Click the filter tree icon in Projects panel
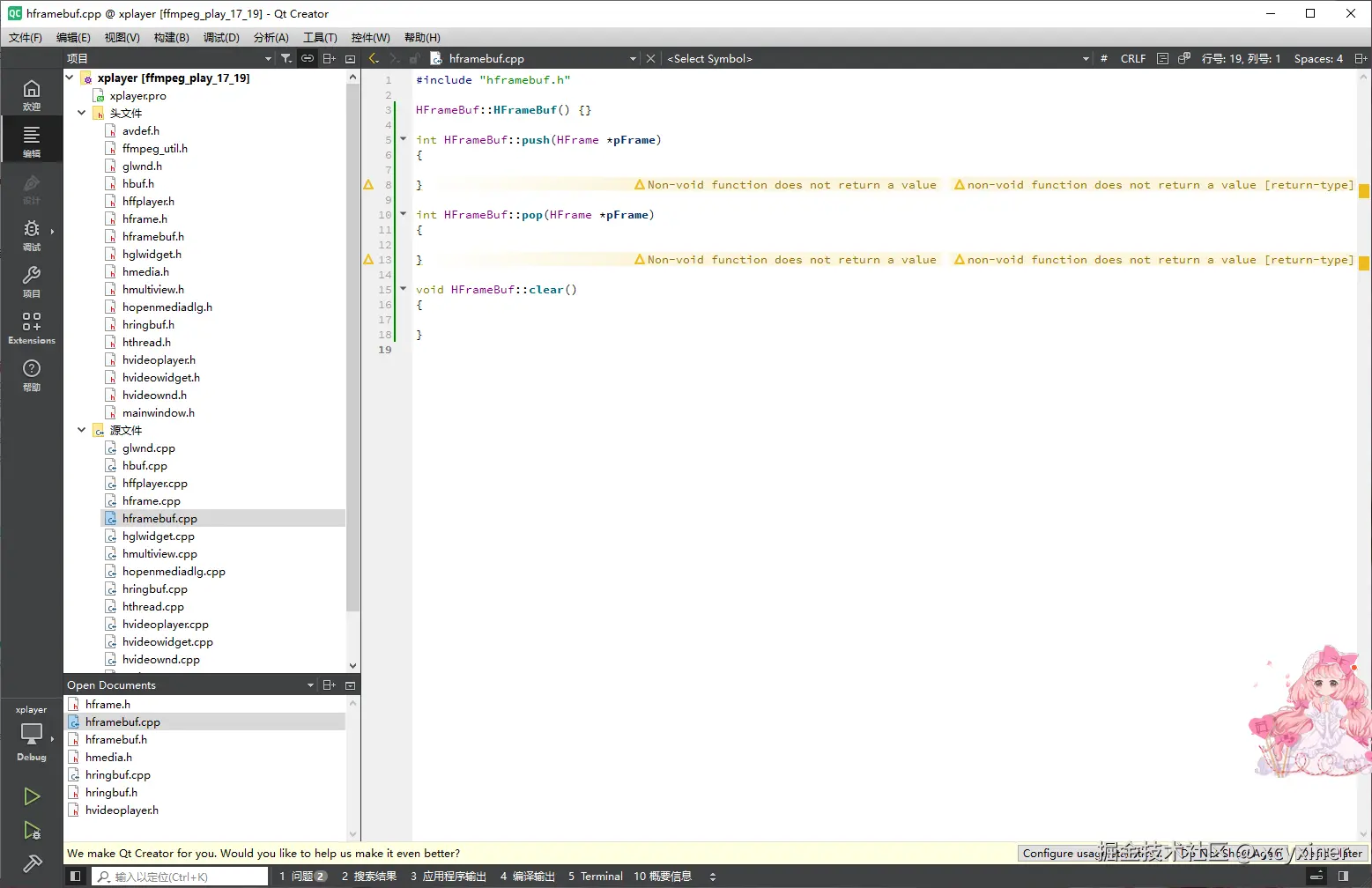The image size is (1372, 888). (x=286, y=58)
